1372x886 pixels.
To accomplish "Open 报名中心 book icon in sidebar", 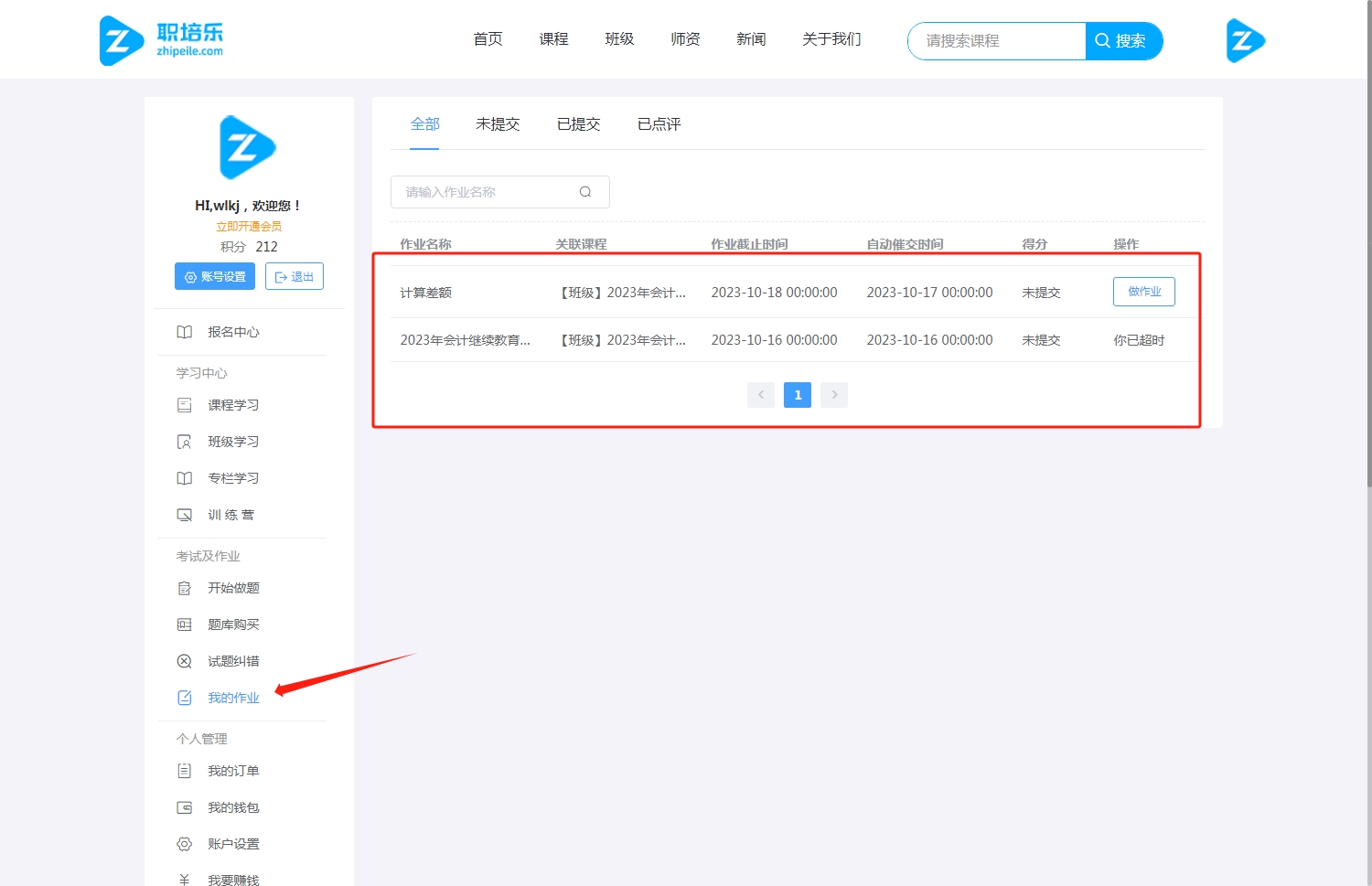I will [185, 332].
